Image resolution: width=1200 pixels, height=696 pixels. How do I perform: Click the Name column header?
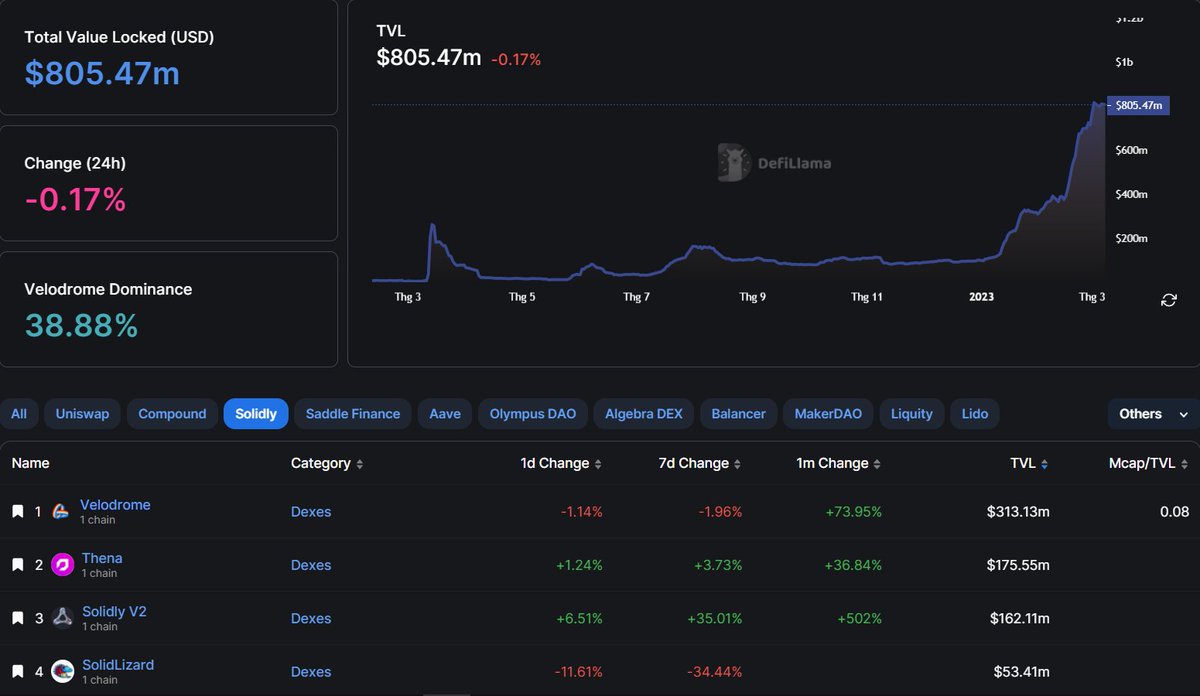[x=30, y=463]
